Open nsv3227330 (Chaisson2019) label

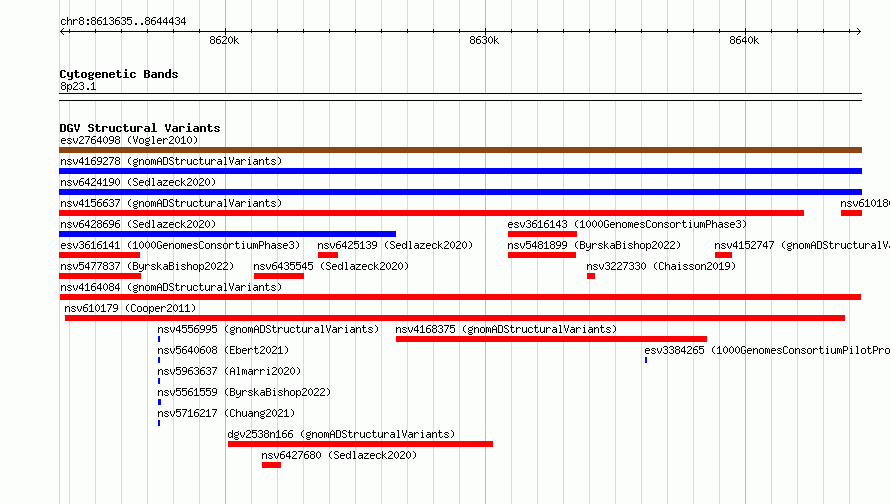tap(661, 266)
